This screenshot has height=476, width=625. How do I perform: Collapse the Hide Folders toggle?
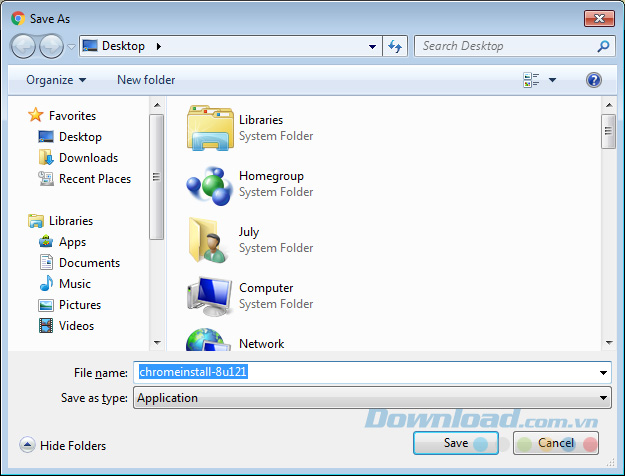(62, 446)
